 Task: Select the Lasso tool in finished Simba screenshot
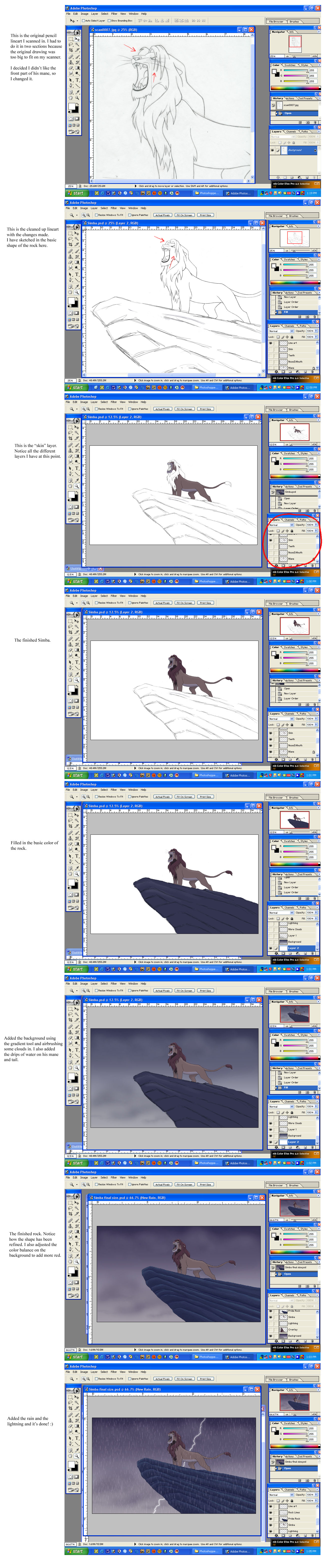[70, 626]
